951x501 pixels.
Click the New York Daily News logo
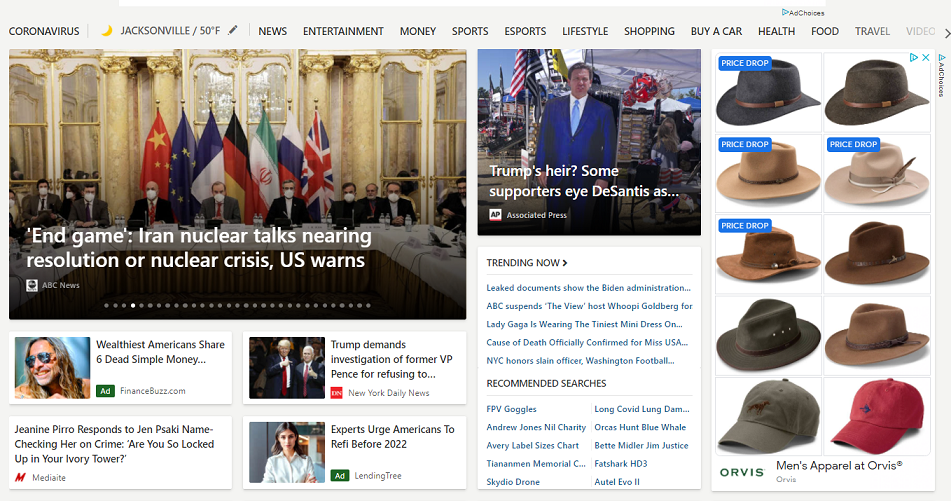tap(337, 393)
